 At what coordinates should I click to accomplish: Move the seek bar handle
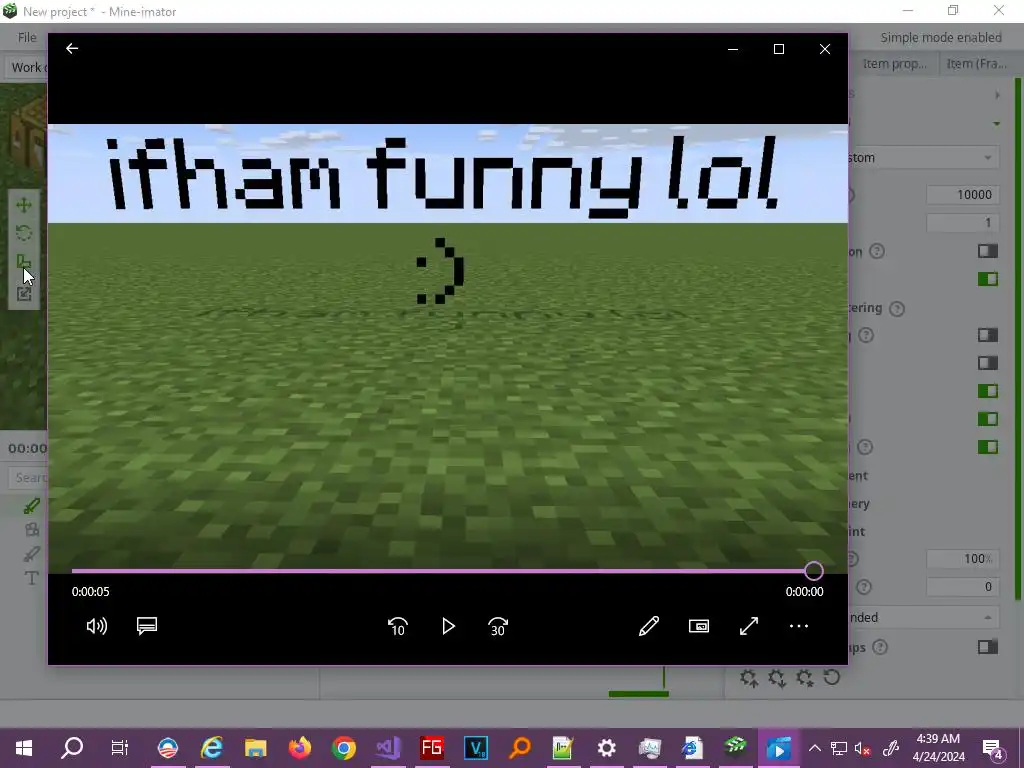[x=814, y=571]
